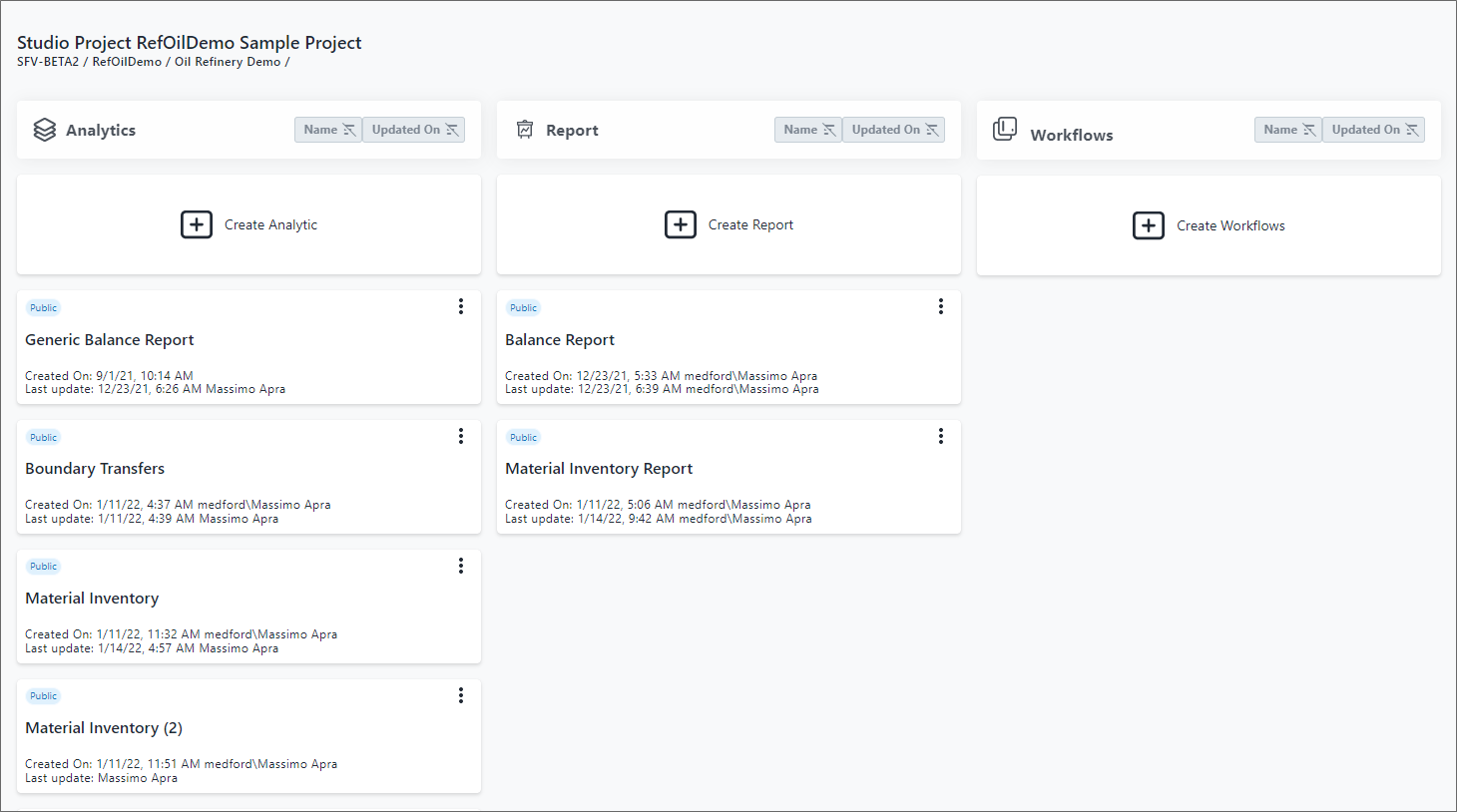Click the Workflows section header icon
This screenshot has width=1457, height=812.
tap(1005, 130)
